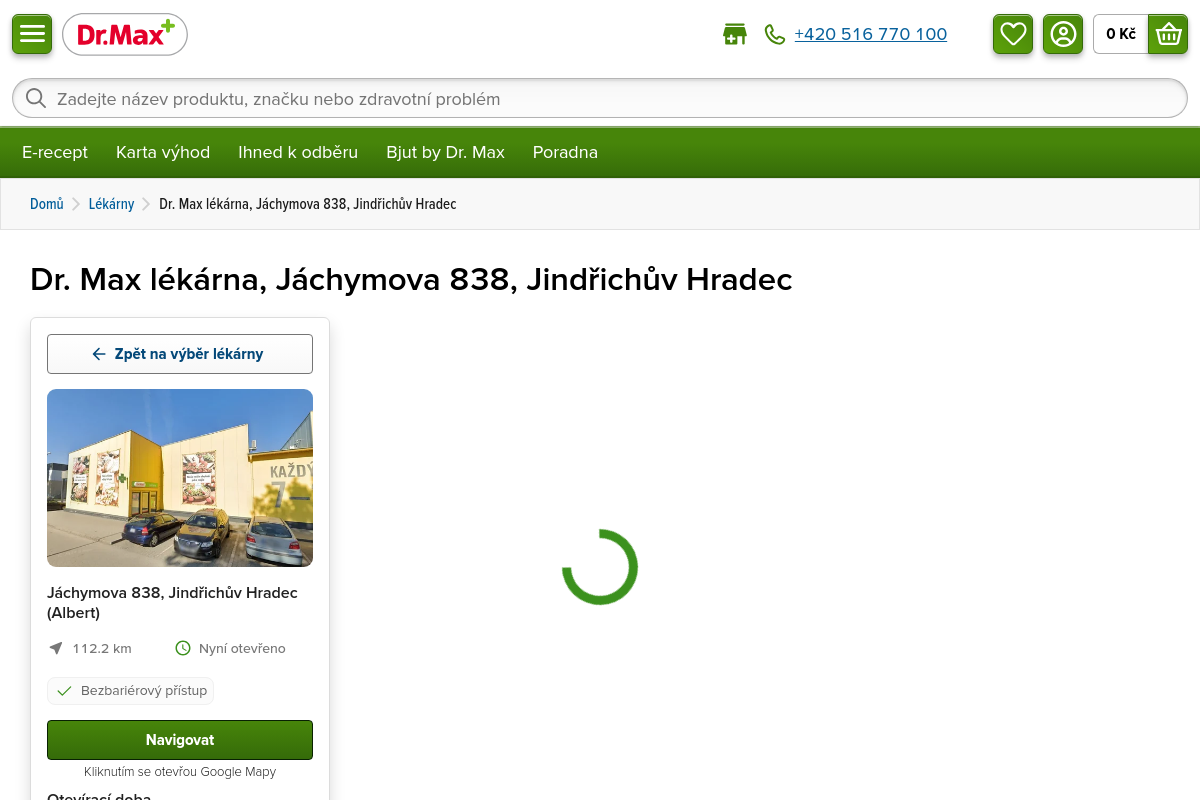
Task: Click the clock icon beside Nyní otevřeno
Action: tap(183, 648)
